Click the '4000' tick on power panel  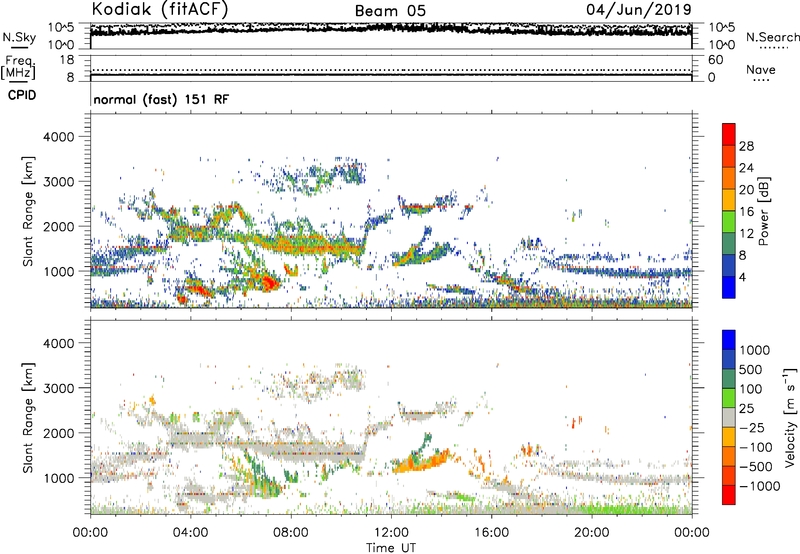59,137
